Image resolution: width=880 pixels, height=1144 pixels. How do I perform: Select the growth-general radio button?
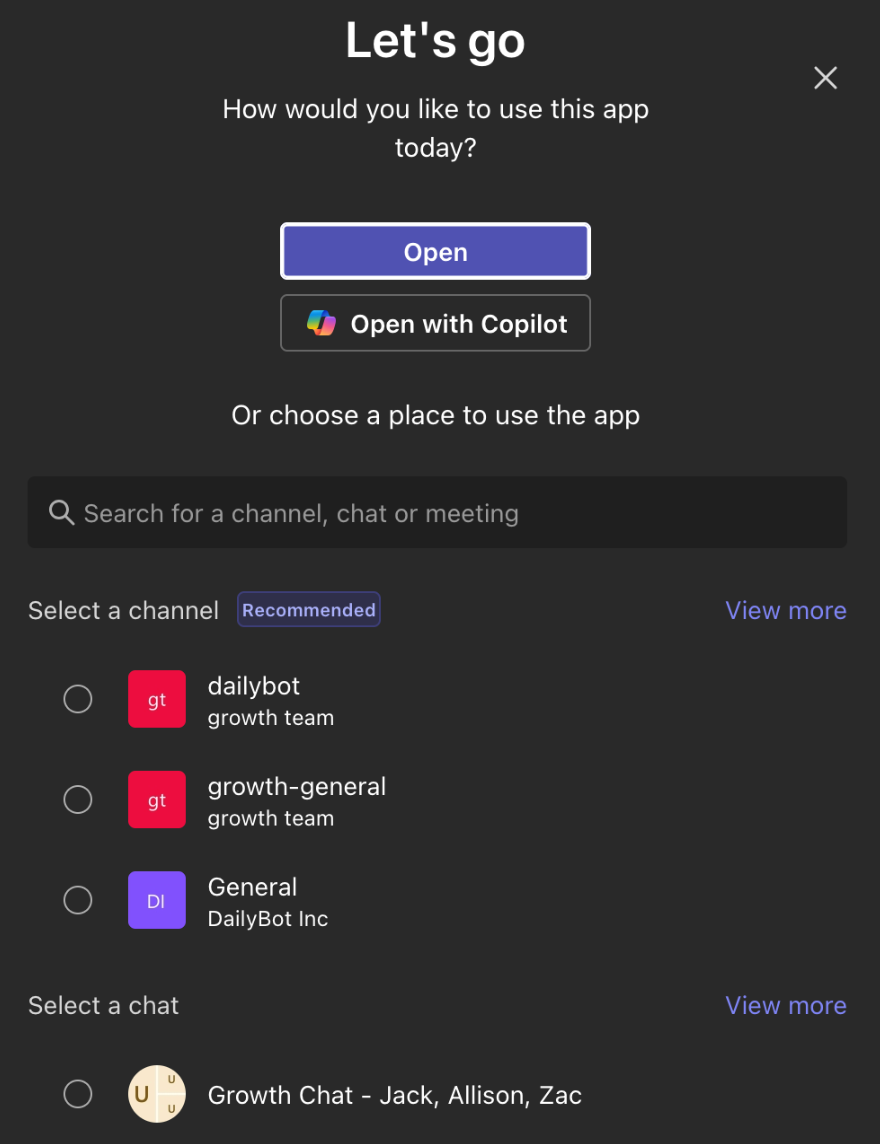(x=78, y=800)
